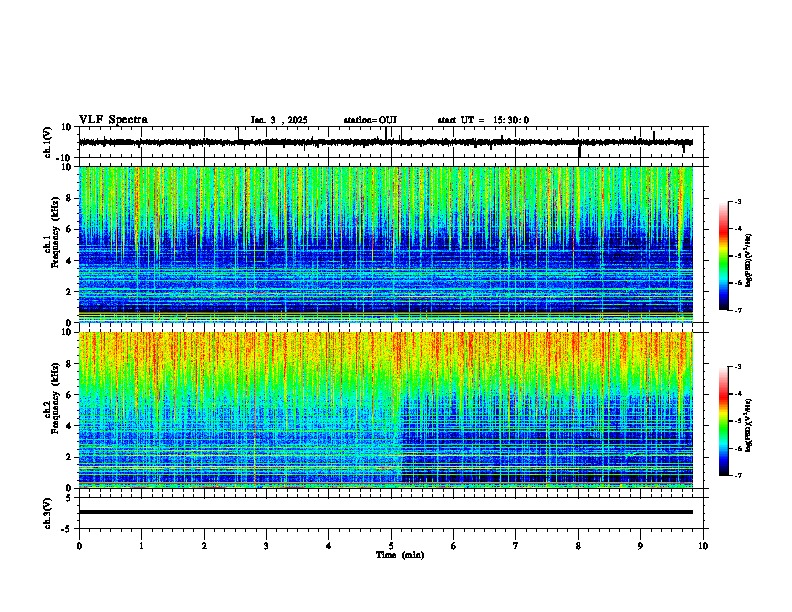Click the "ch.1(V)" waveform axis label

[48, 142]
